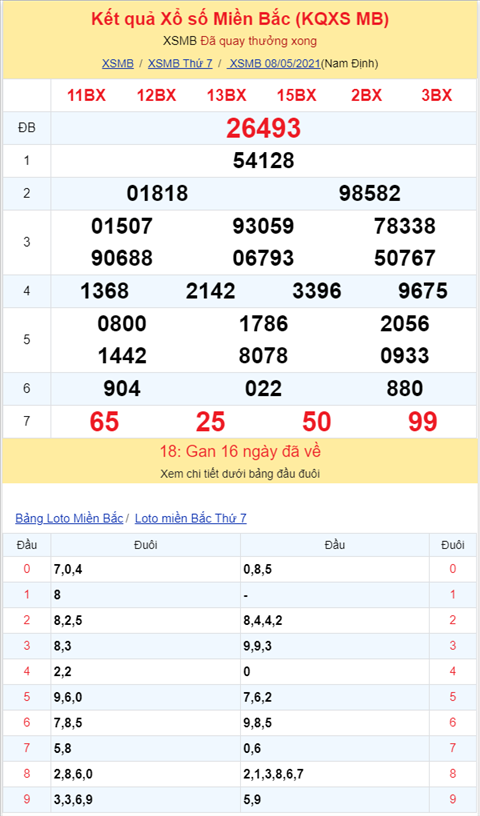This screenshot has width=480, height=816.
Task: Open the XSMB 08/05/2021 link
Action: click(274, 63)
